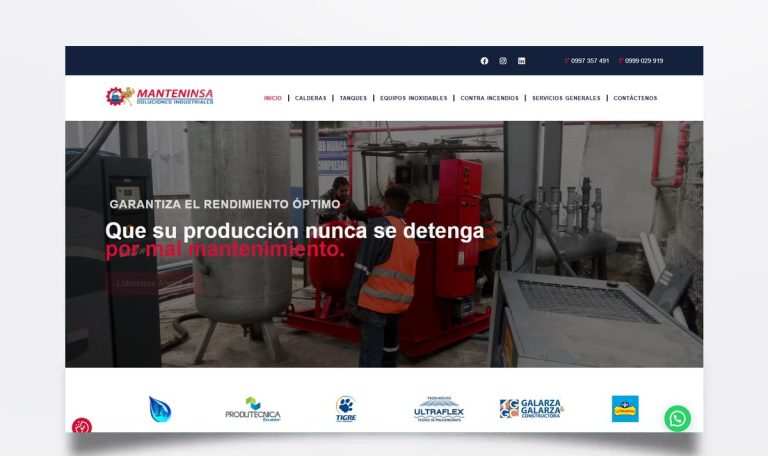Click the red text "por mal mantenimiento."
This screenshot has height=456, width=768.
(225, 250)
